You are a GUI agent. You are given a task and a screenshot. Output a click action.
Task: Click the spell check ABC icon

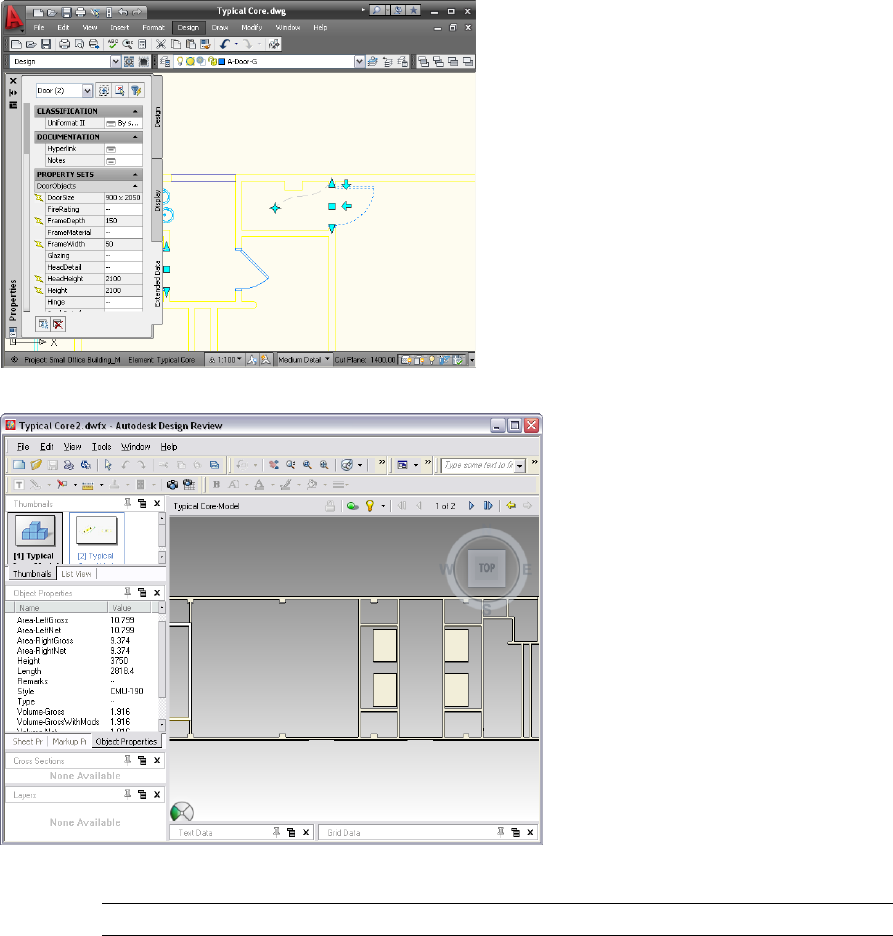[x=112, y=44]
